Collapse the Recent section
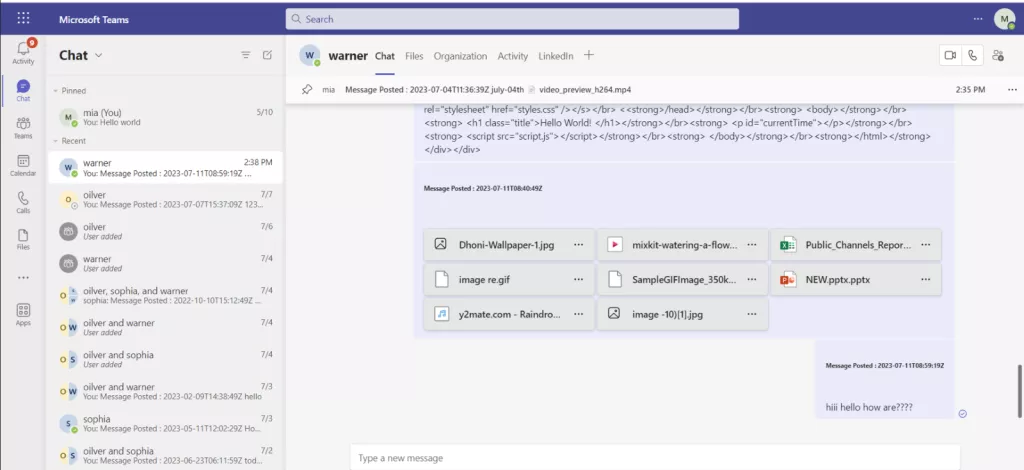The height and width of the screenshot is (470, 1024). [56, 141]
